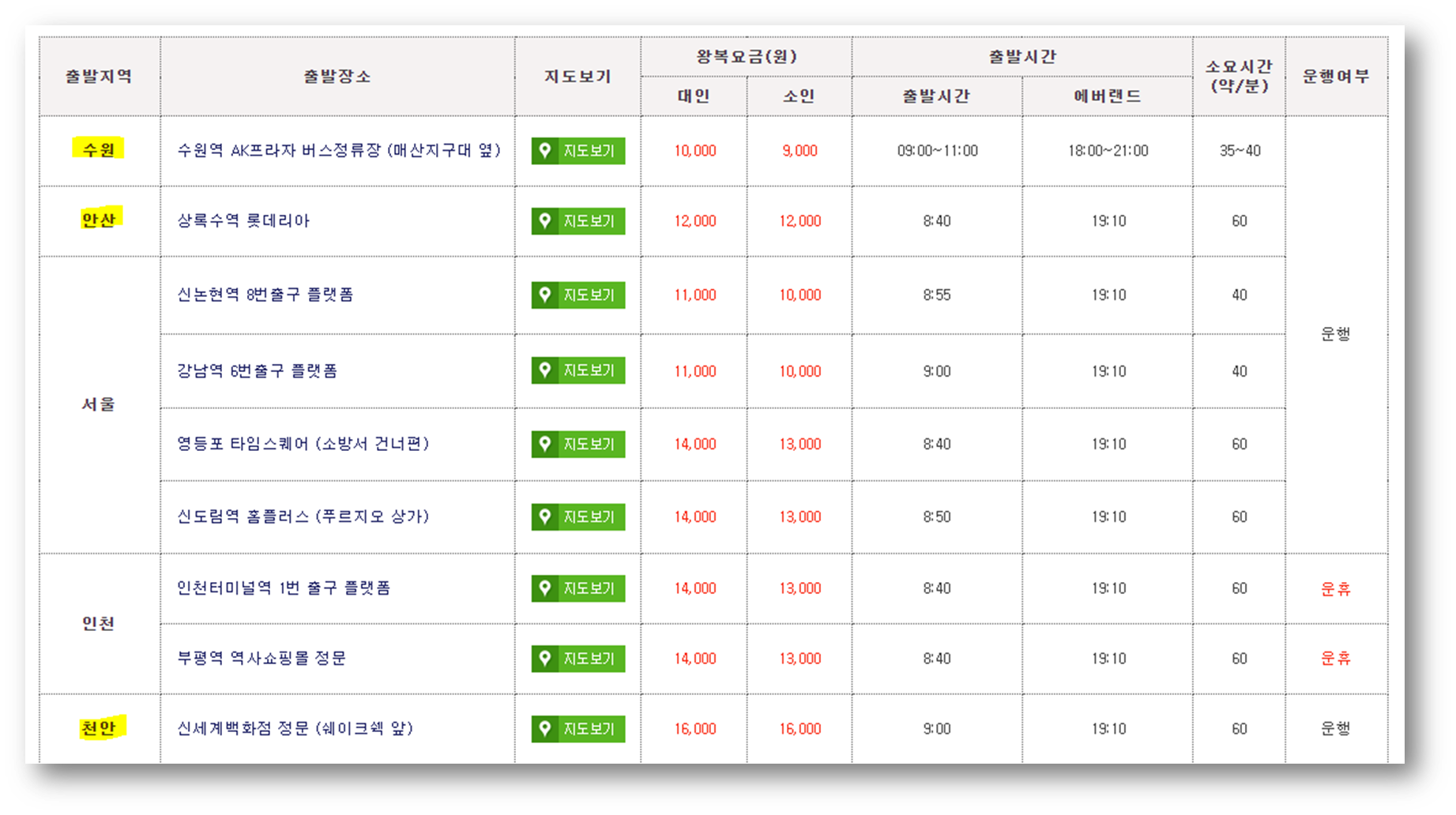
Task: Select 신도림역 홈플러스 (푸르지오 상가) text
Action: coord(303,516)
